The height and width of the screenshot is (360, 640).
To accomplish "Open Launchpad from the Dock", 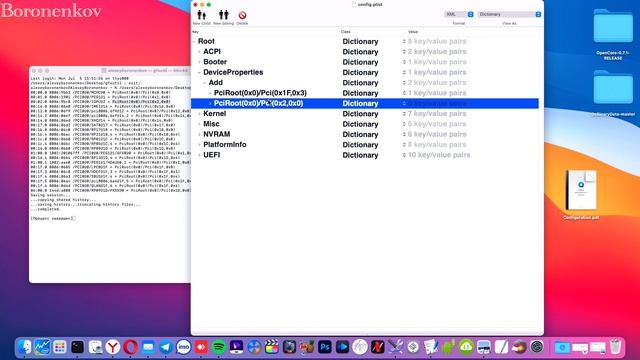I will click(60, 347).
